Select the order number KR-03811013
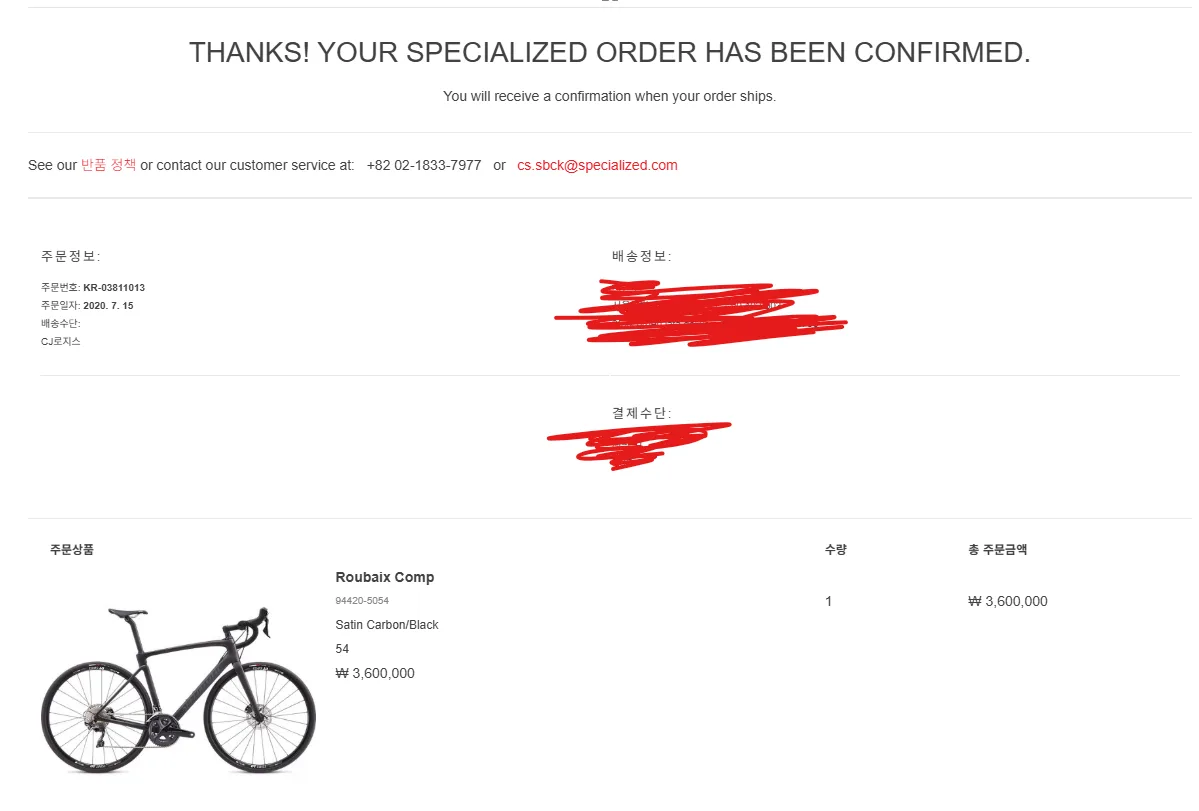Image resolution: width=1199 pixels, height=811 pixels. pyautogui.click(x=114, y=287)
